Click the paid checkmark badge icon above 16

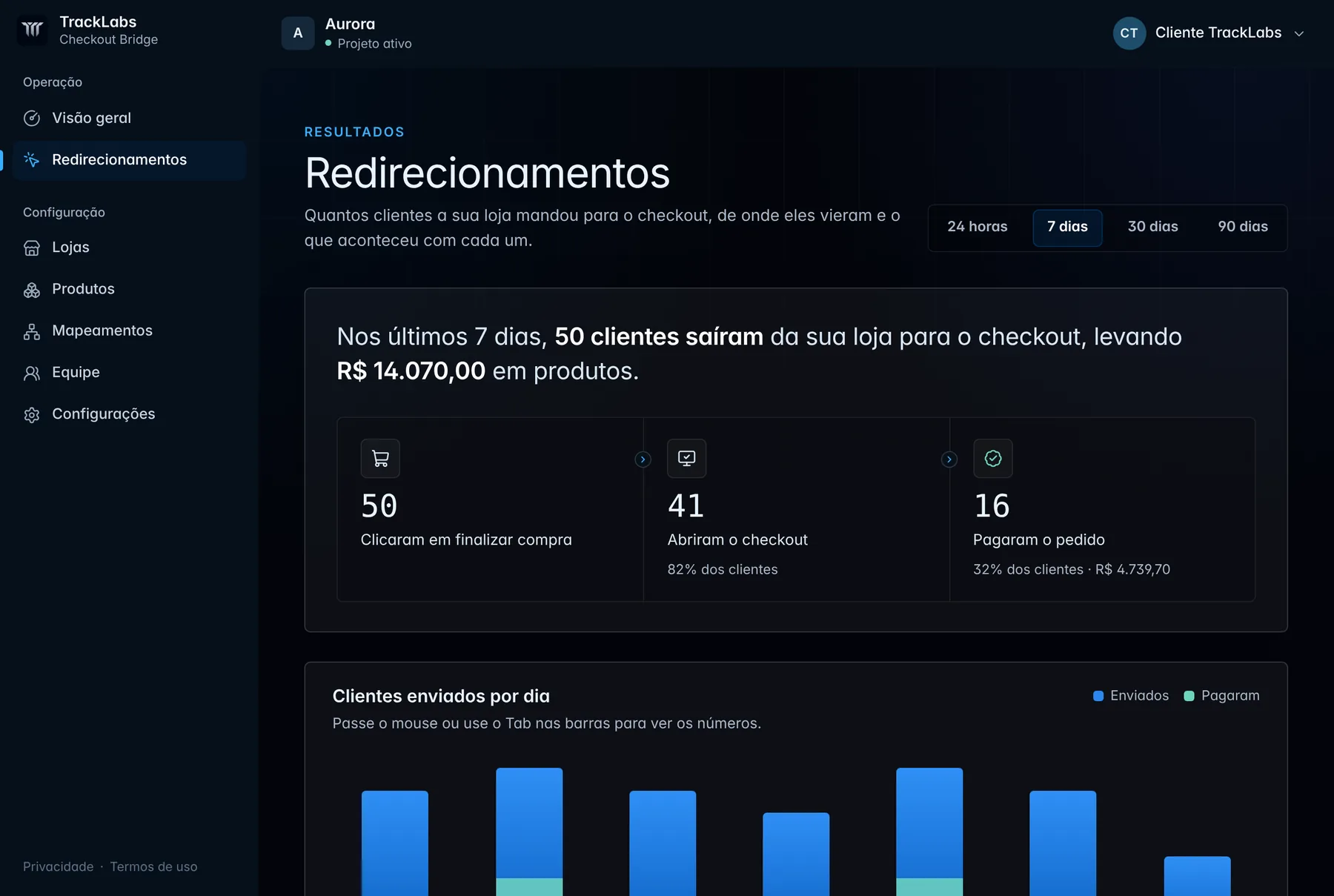coord(992,459)
